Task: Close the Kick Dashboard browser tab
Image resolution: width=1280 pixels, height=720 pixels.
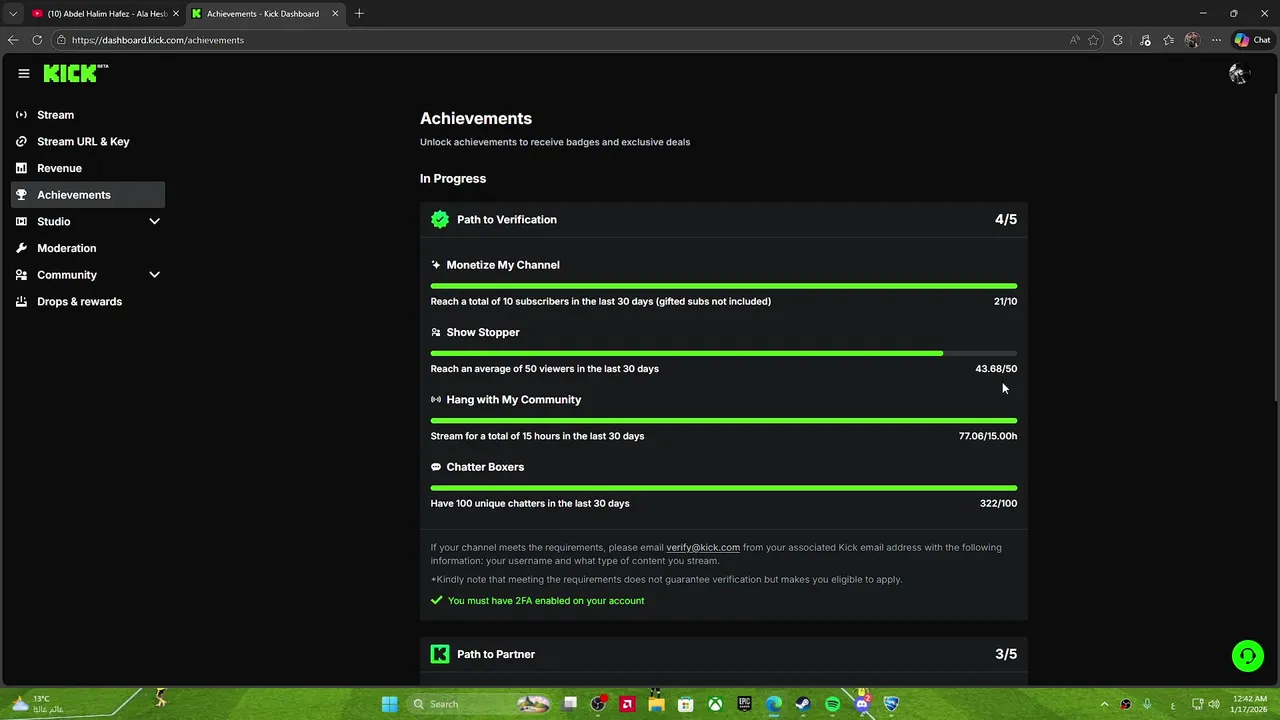Action: pyautogui.click(x=335, y=14)
